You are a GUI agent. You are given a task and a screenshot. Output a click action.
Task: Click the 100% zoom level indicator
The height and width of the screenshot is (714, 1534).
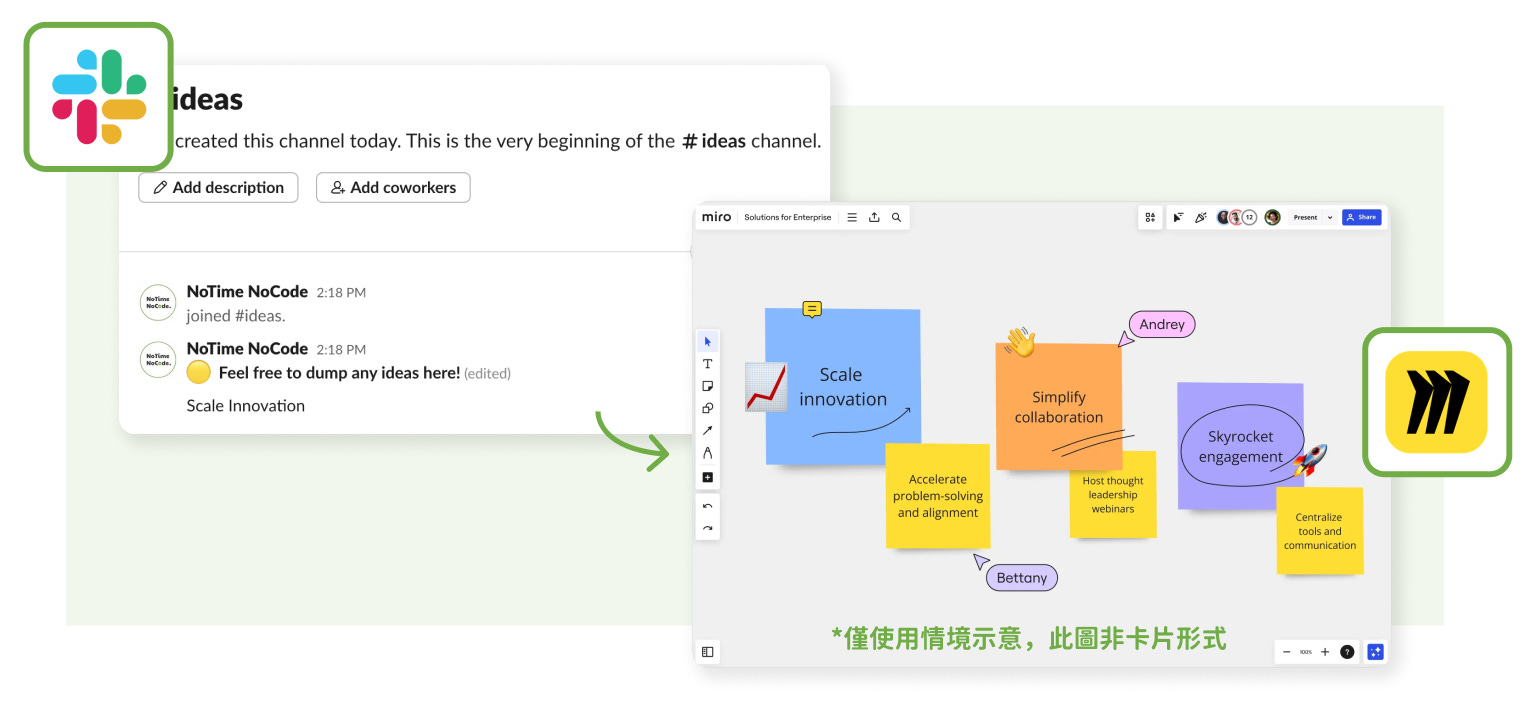click(1306, 652)
